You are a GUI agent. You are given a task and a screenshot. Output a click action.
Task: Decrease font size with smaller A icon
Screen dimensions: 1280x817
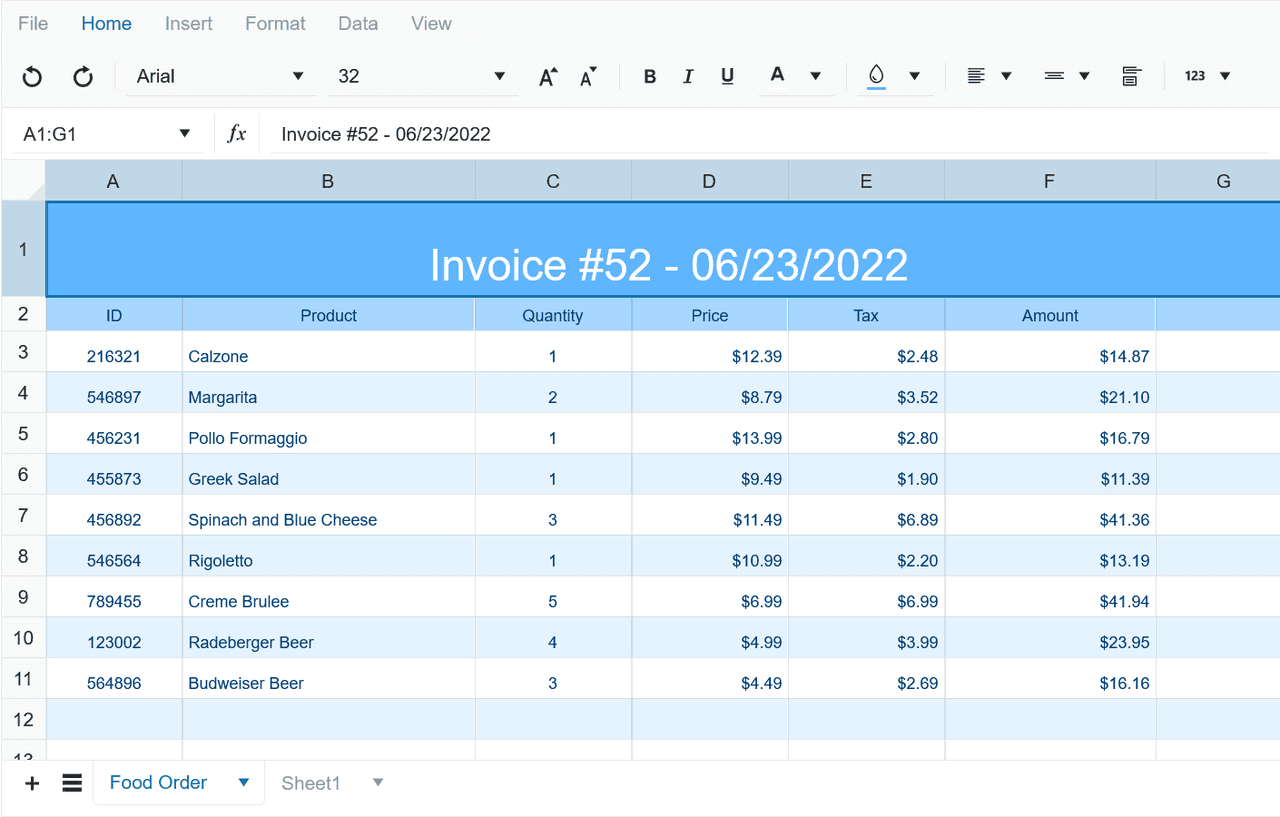pyautogui.click(x=589, y=76)
